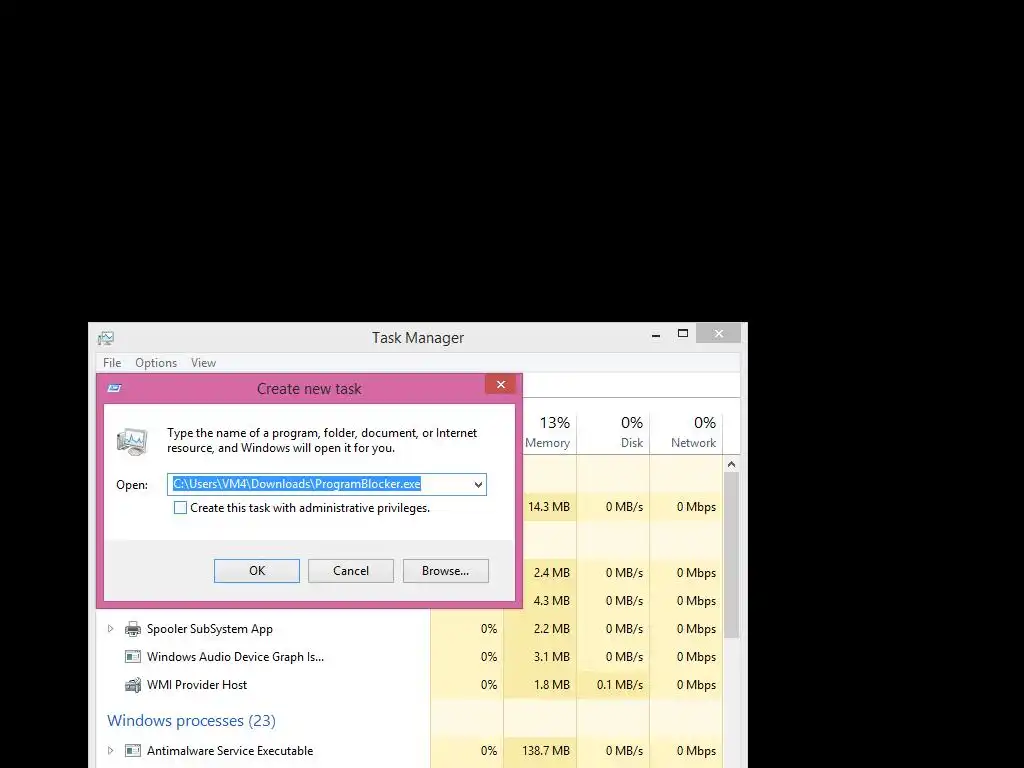Click the Windows processes (23) group heading
The width and height of the screenshot is (1024, 768).
[191, 720]
